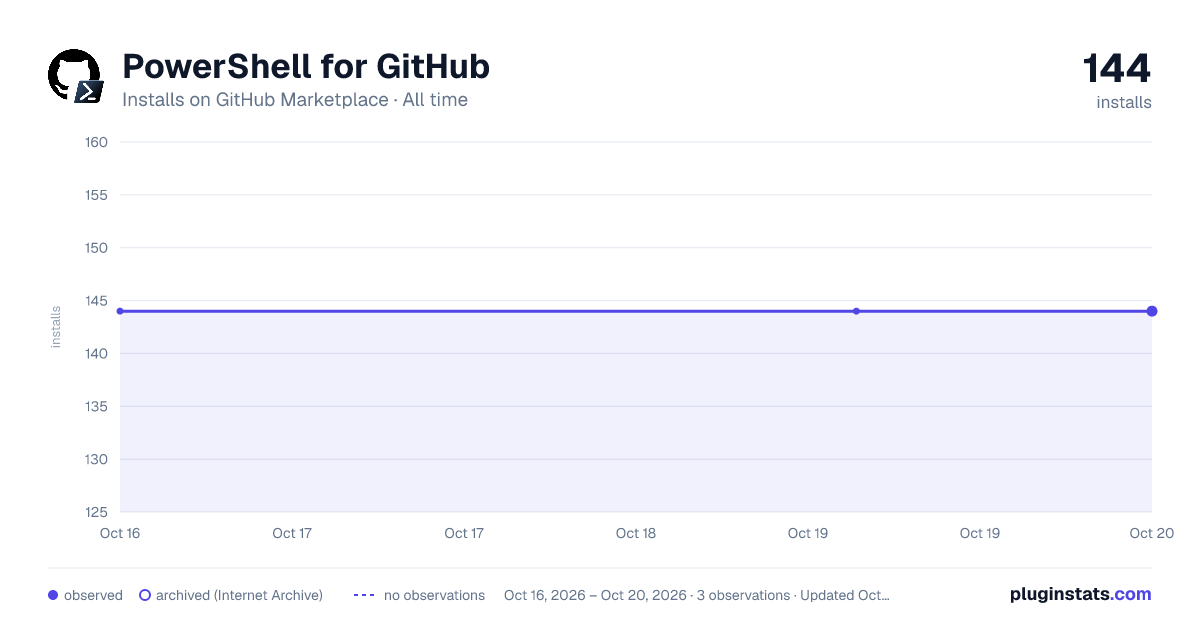This screenshot has height=630, width=1200.
Task: Click the observed legend dot
Action: pyautogui.click(x=53, y=595)
